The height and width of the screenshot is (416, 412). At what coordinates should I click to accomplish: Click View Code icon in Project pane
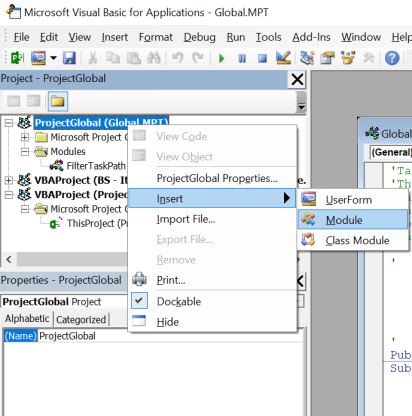click(14, 101)
